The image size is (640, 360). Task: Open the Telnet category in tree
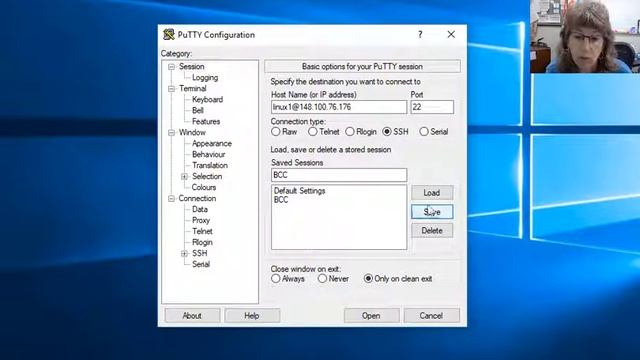coord(202,231)
